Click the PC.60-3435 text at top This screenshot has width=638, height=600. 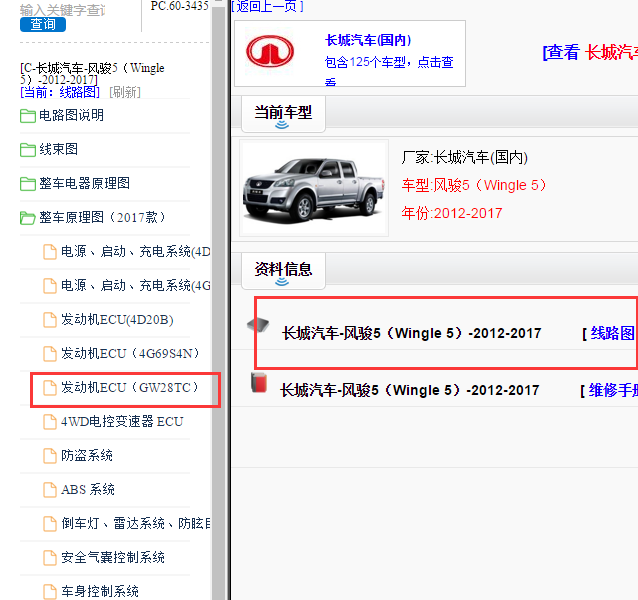pyautogui.click(x=179, y=6)
